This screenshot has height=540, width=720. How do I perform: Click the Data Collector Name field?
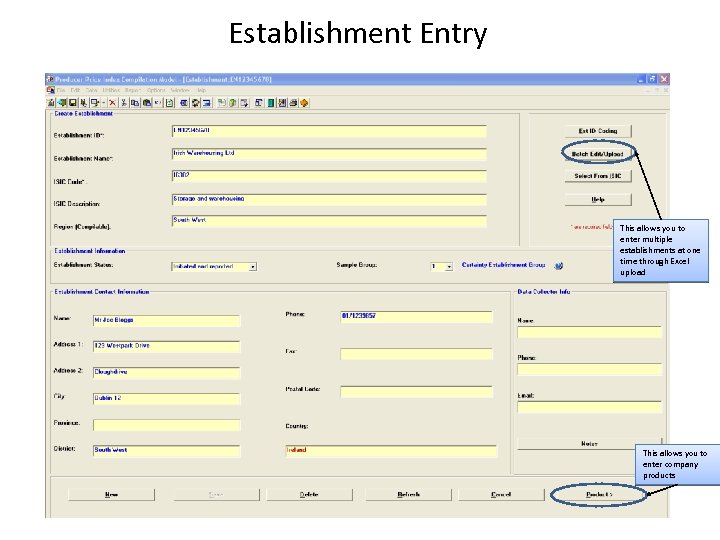tap(589, 332)
